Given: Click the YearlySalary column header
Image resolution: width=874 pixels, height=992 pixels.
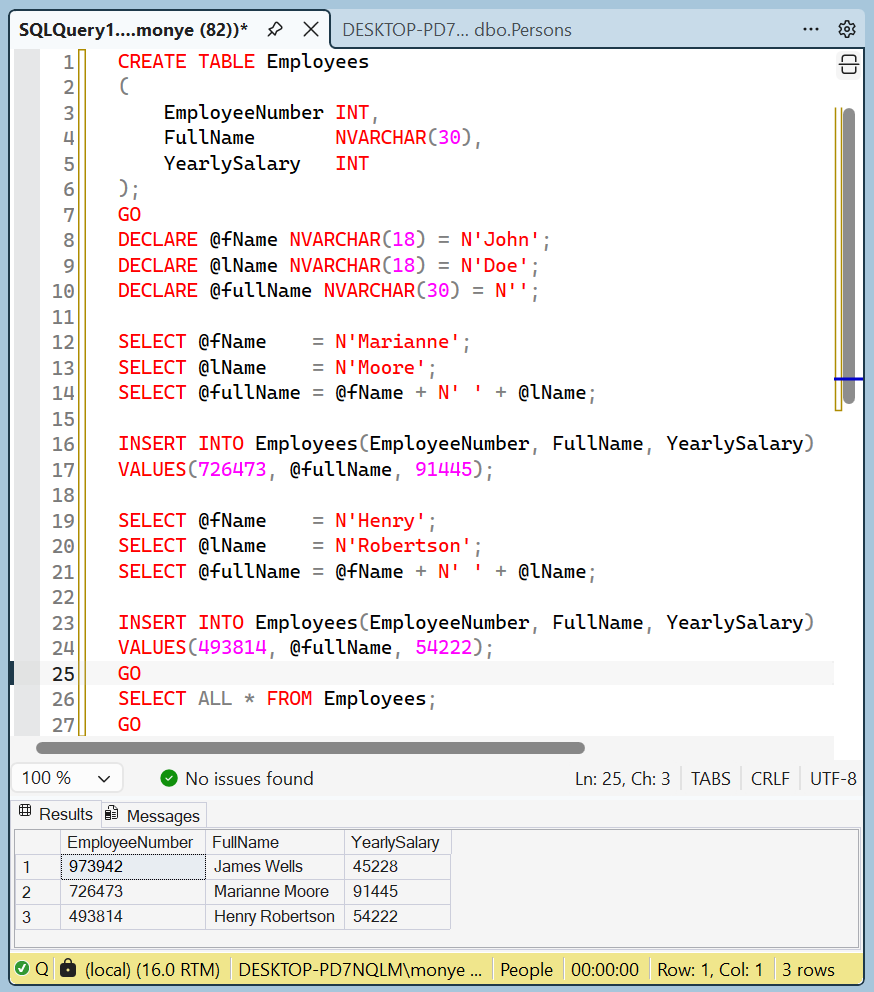Looking at the screenshot, I should tap(397, 842).
